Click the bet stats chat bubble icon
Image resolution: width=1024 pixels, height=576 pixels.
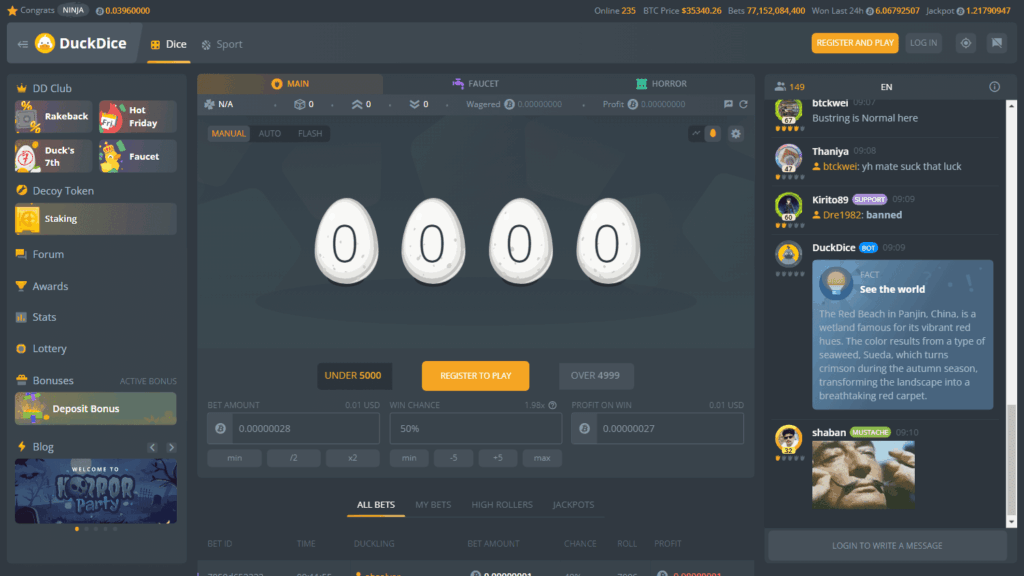pyautogui.click(x=728, y=104)
